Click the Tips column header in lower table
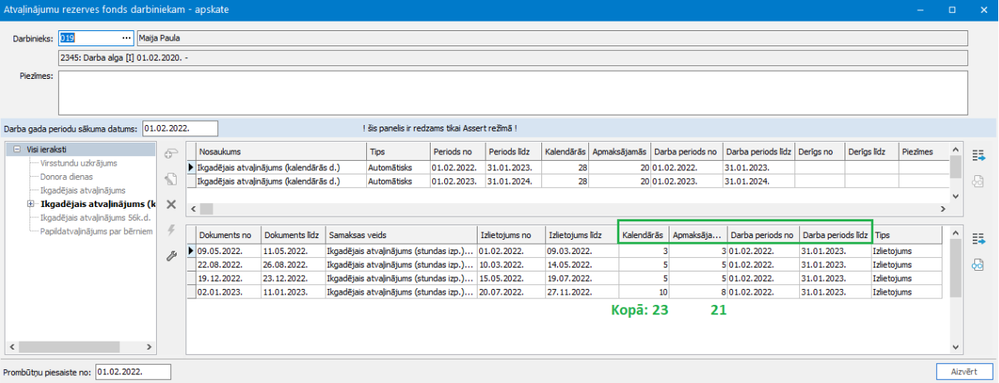The width and height of the screenshot is (999, 383). pyautogui.click(x=907, y=235)
